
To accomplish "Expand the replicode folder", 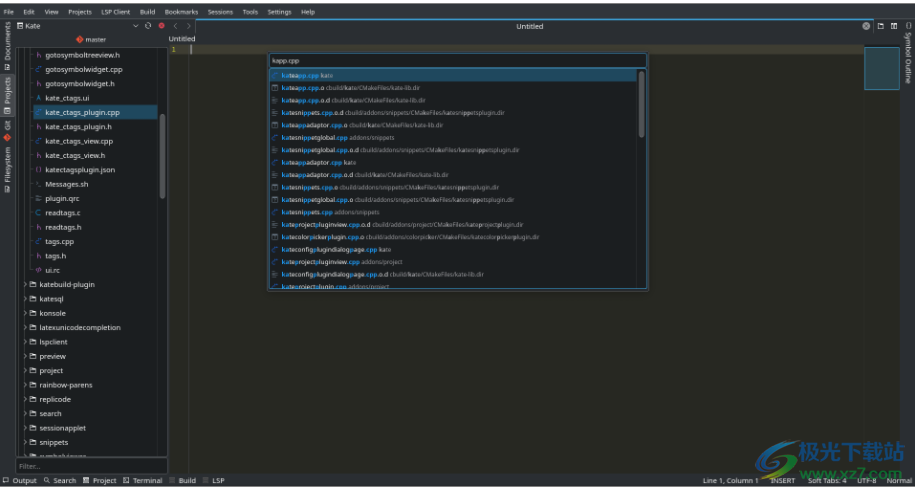I will (x=25, y=399).
